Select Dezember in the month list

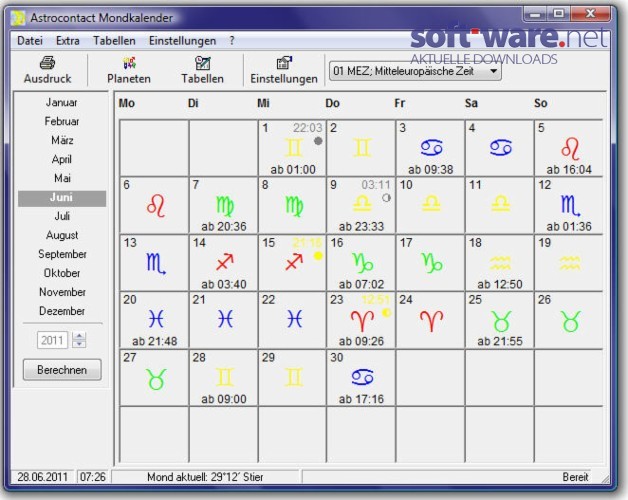62,311
